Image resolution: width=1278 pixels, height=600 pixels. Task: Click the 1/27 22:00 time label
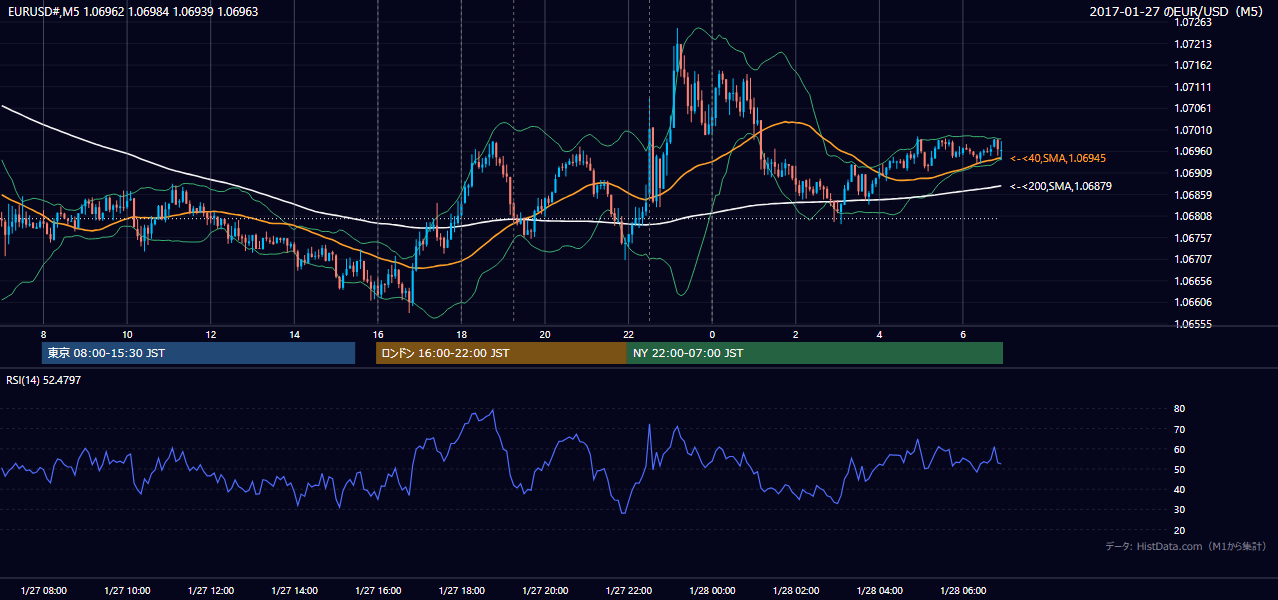[x=628, y=591]
